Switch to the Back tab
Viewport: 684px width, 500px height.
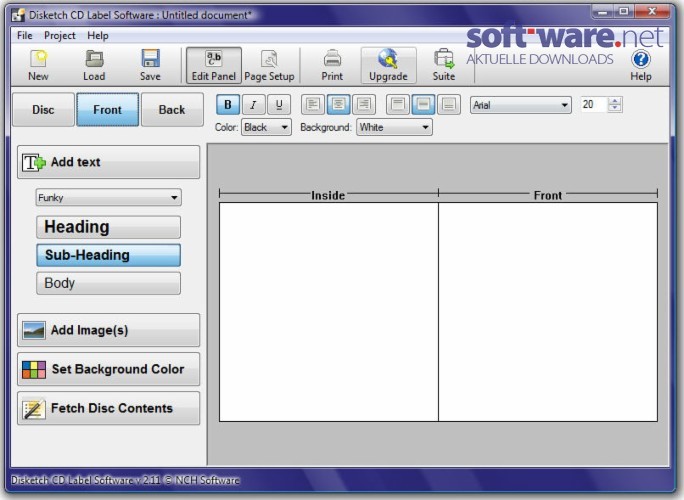pyautogui.click(x=172, y=110)
